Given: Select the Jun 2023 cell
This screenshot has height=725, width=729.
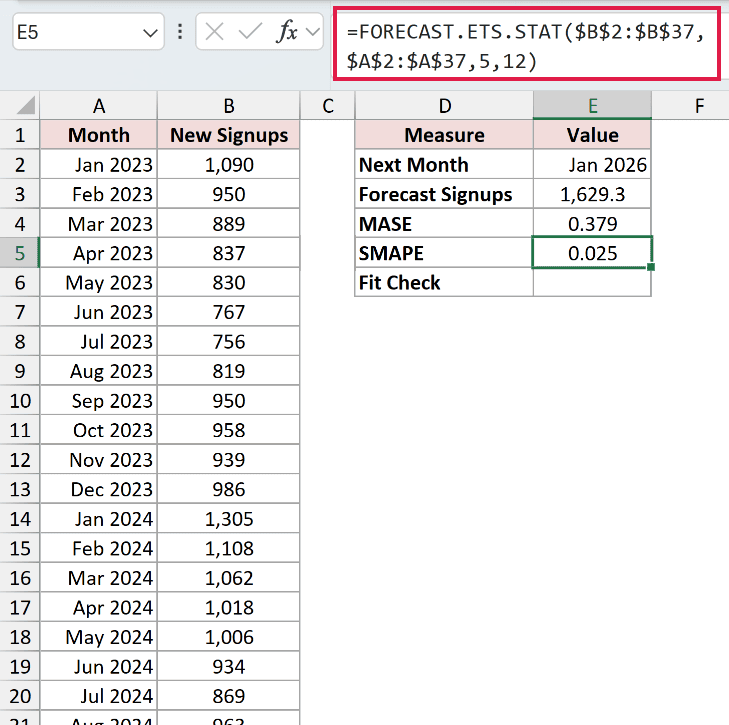Looking at the screenshot, I should (99, 312).
